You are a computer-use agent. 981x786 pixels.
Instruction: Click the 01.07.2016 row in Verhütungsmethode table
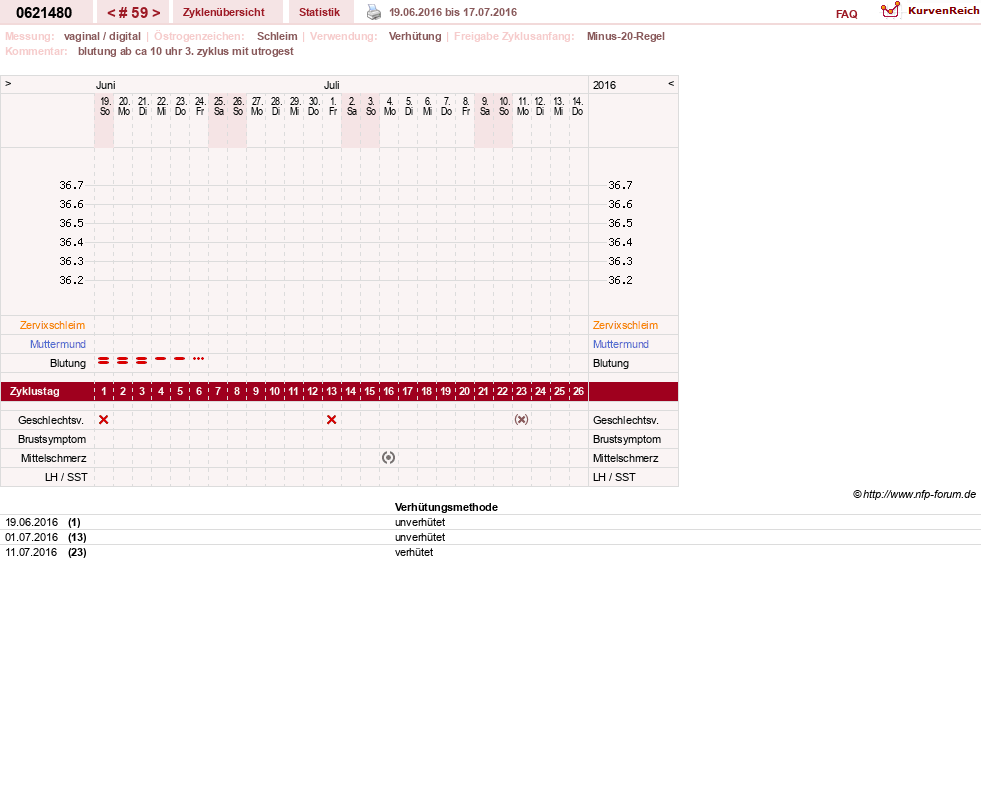click(490, 537)
